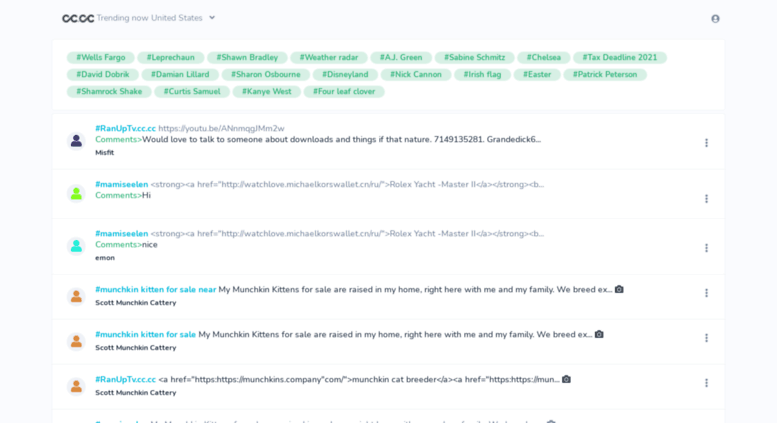
Task: Click camera icon on 'munchkin kitten for sale near' post
Action: click(619, 289)
